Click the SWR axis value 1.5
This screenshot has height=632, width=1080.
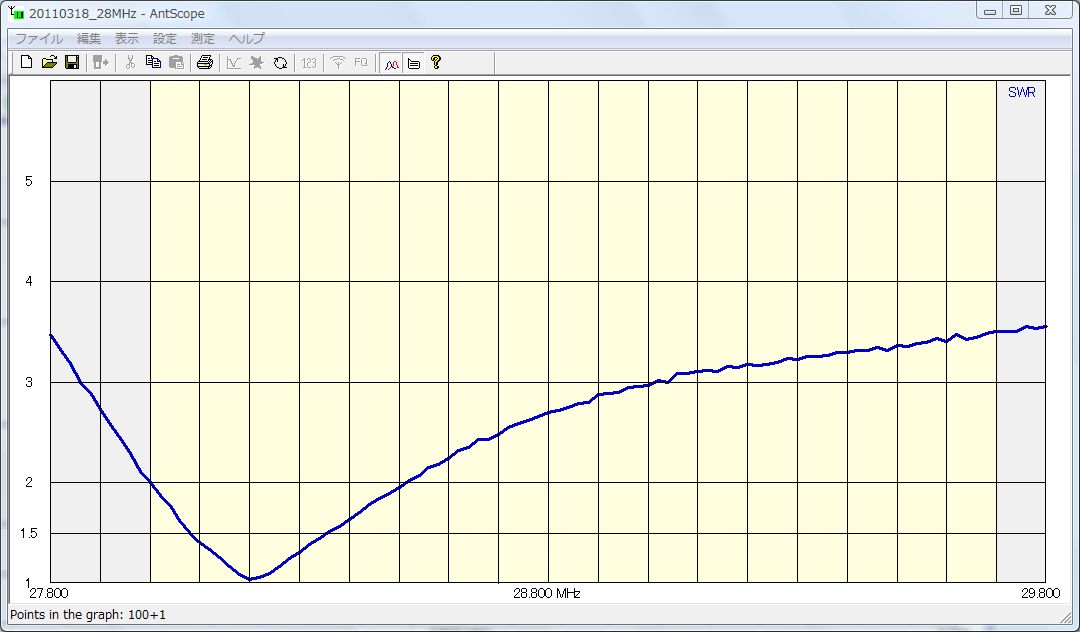[x=28, y=534]
